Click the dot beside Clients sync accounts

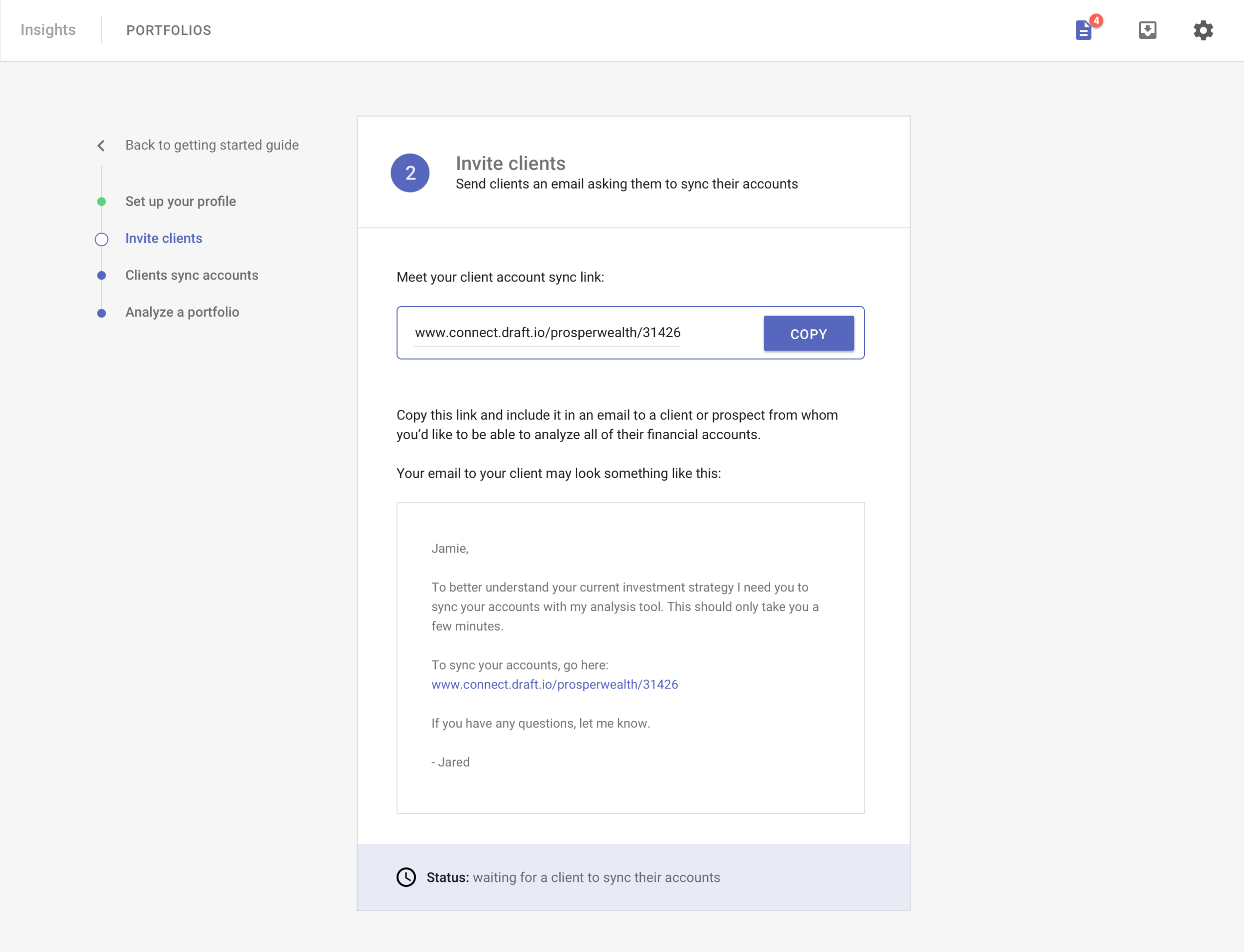coord(102,276)
